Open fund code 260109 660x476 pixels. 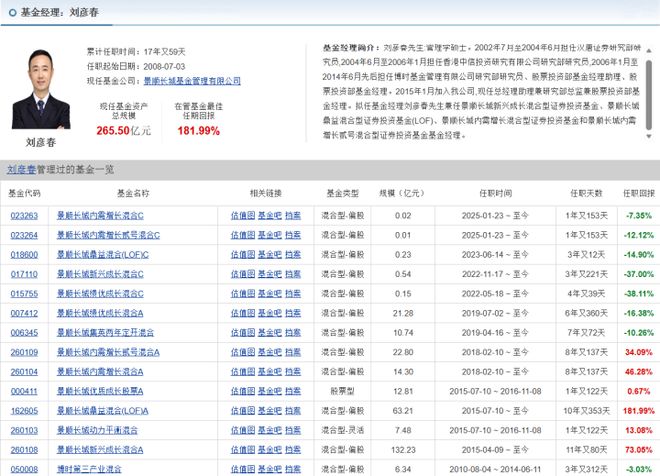click(24, 352)
